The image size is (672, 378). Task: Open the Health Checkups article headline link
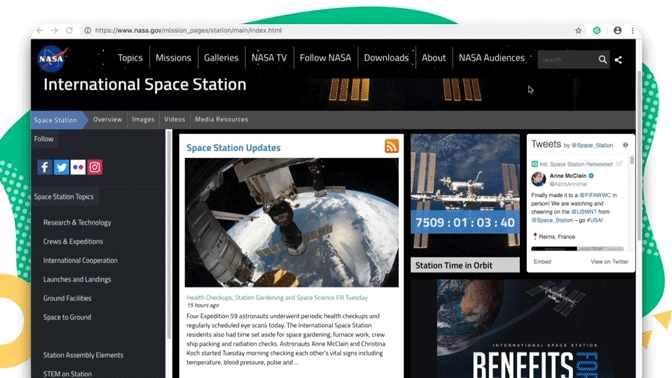[277, 297]
